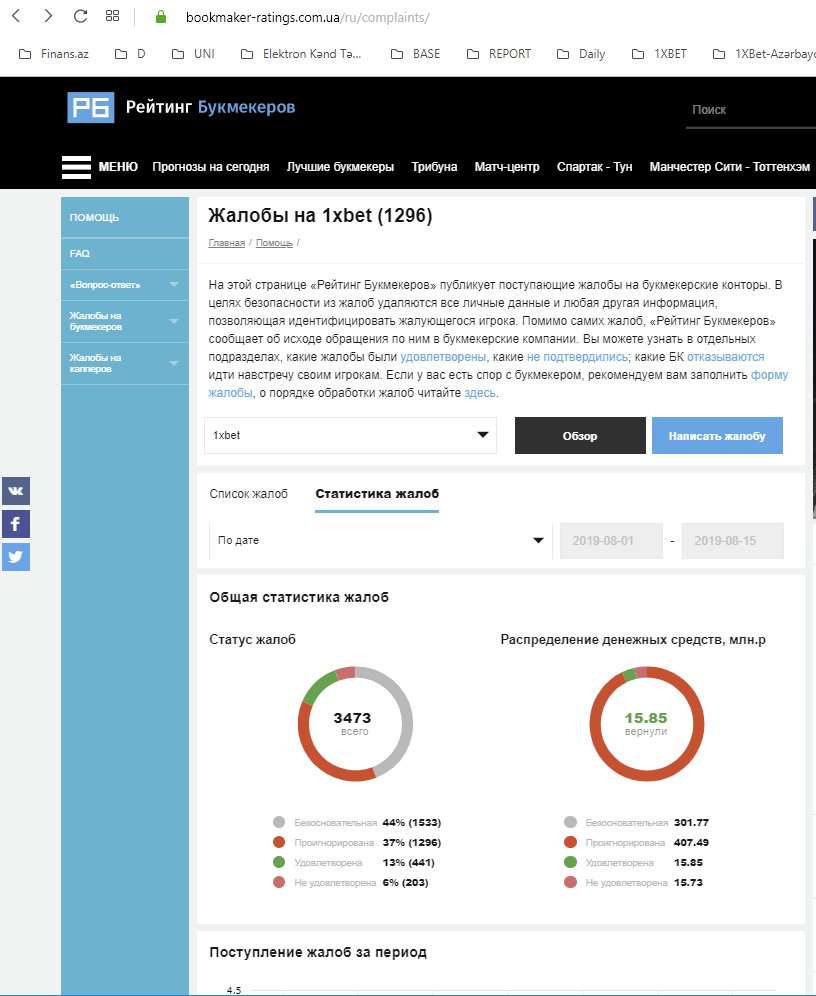
Task: Click green Удовлетворена swatch with 13% (441)
Action: pos(279,862)
